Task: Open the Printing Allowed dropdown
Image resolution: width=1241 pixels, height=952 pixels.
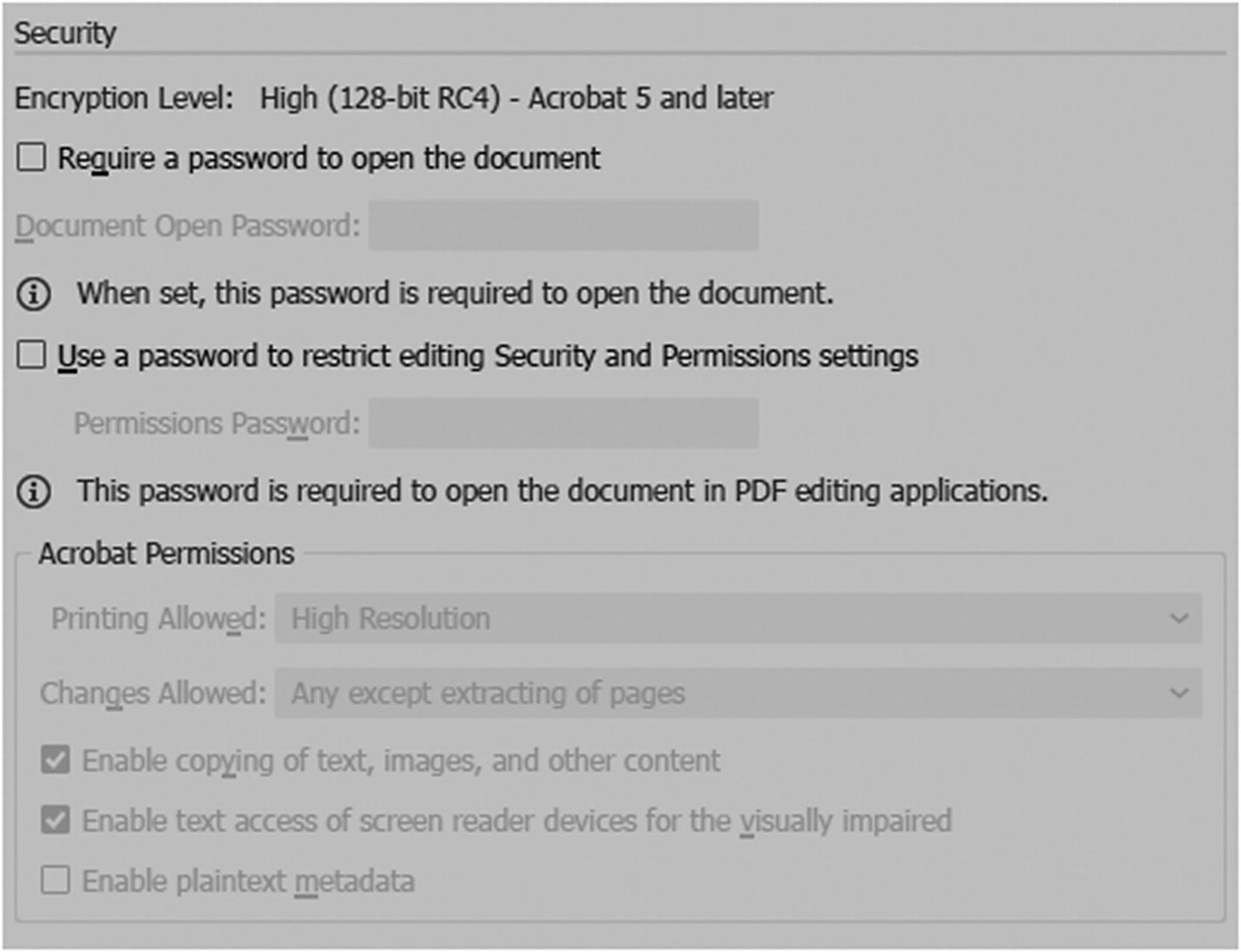Action: click(738, 618)
